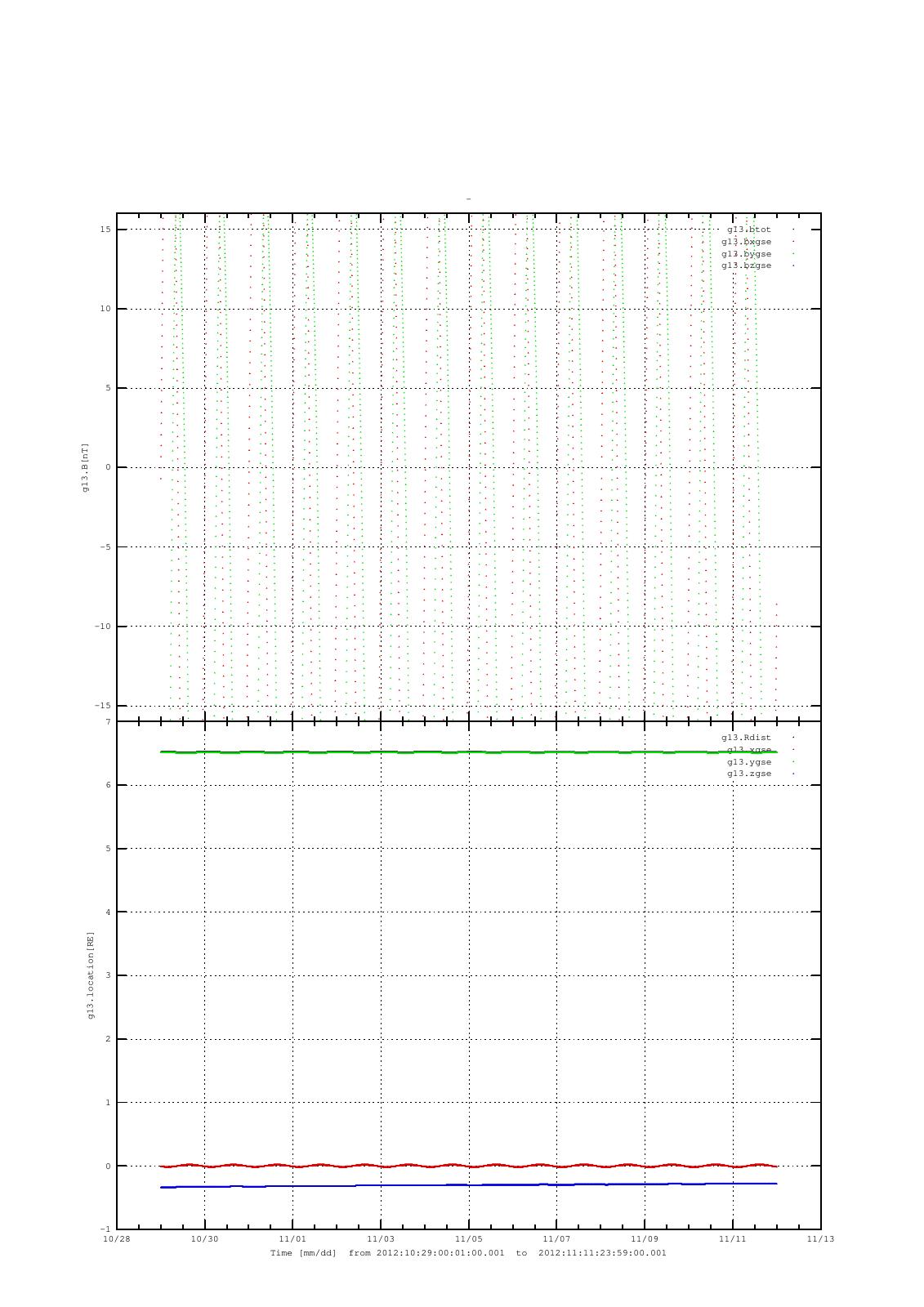Click the 11/13 date tick label
Screen dimensions: 924x1307
pyautogui.click(x=820, y=1239)
